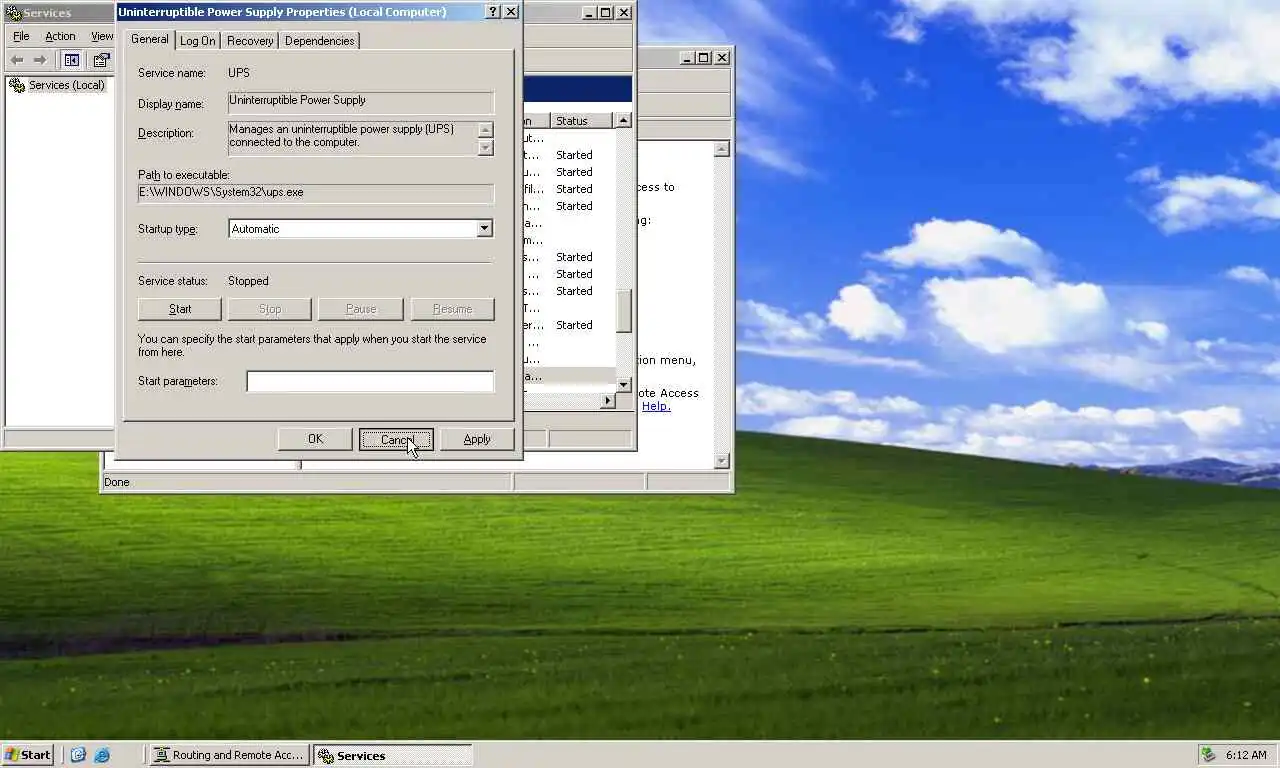
Task: Click services list horizontal scroll right arrow
Action: tap(607, 400)
